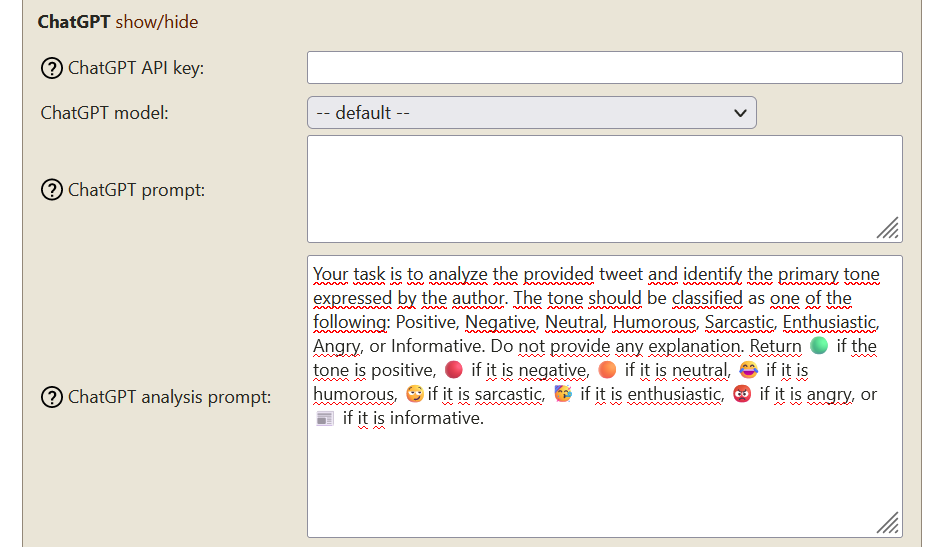Click resize handle of the analysis prompt box

888,524
